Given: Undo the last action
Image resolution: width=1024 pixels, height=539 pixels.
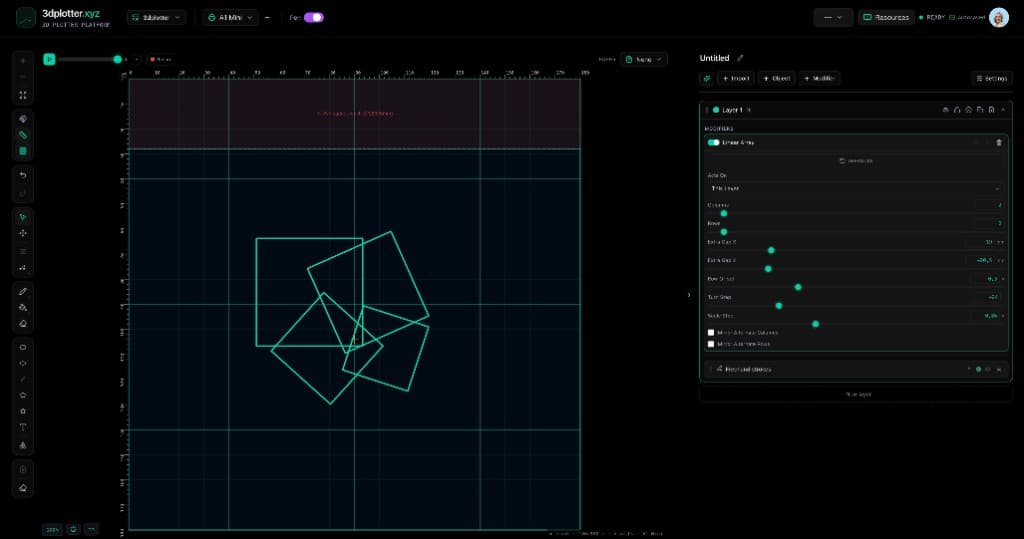Looking at the screenshot, I should click(x=23, y=175).
